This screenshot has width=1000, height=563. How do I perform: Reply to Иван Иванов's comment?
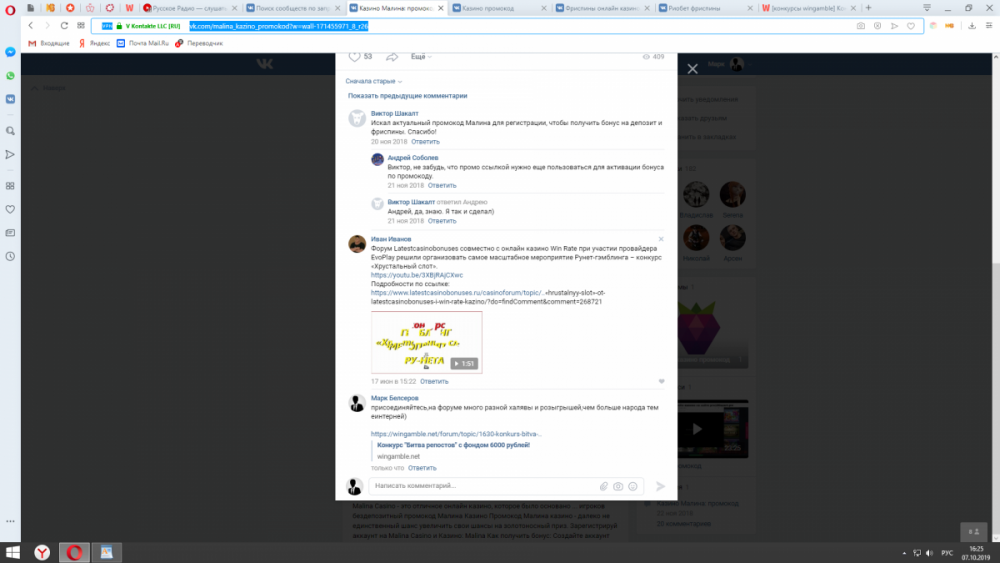pos(434,381)
